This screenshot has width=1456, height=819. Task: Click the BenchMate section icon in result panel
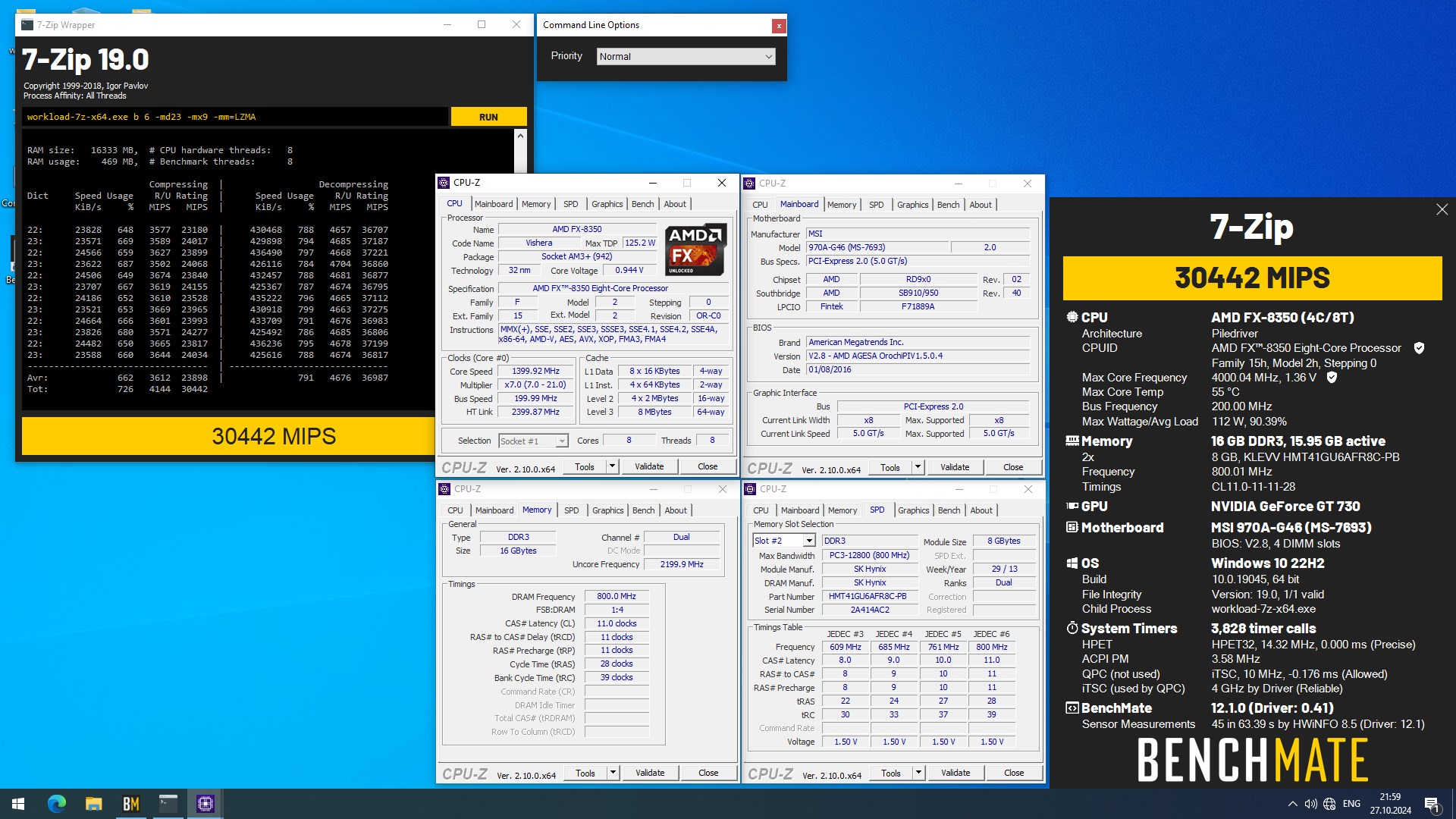[1072, 708]
